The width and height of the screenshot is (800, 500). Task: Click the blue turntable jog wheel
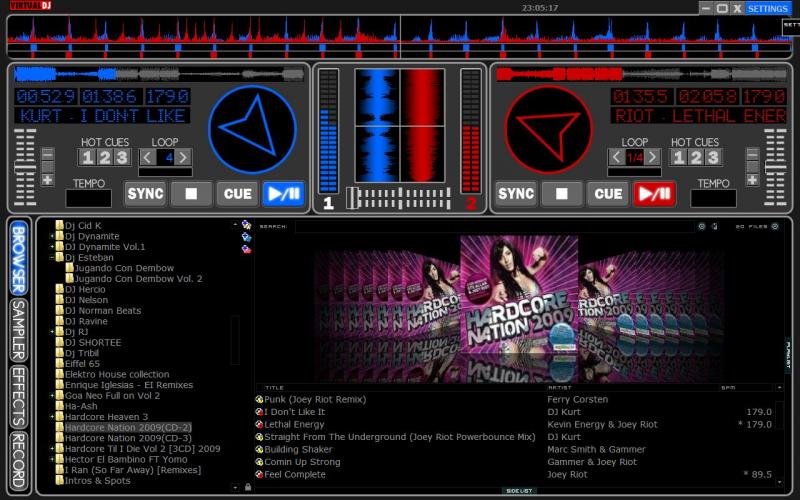pos(252,129)
